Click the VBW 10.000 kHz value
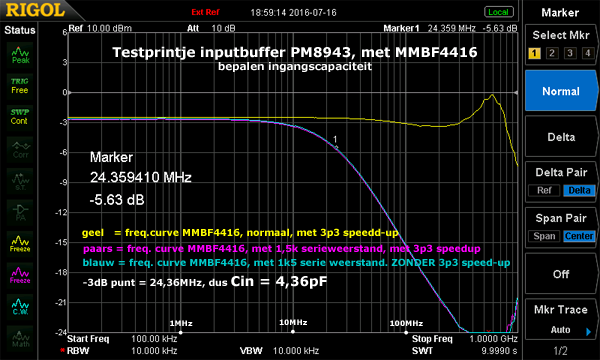 point(296,351)
